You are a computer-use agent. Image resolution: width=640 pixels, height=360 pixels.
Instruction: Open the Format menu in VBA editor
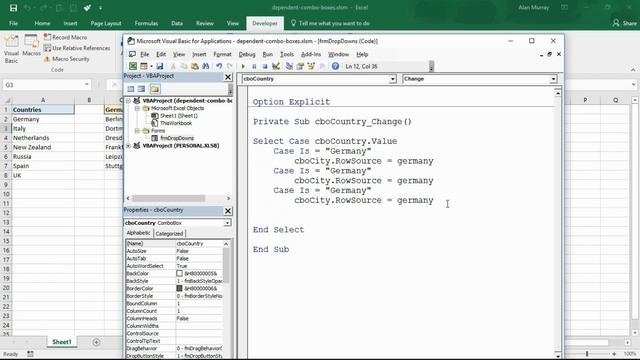[x=222, y=54]
